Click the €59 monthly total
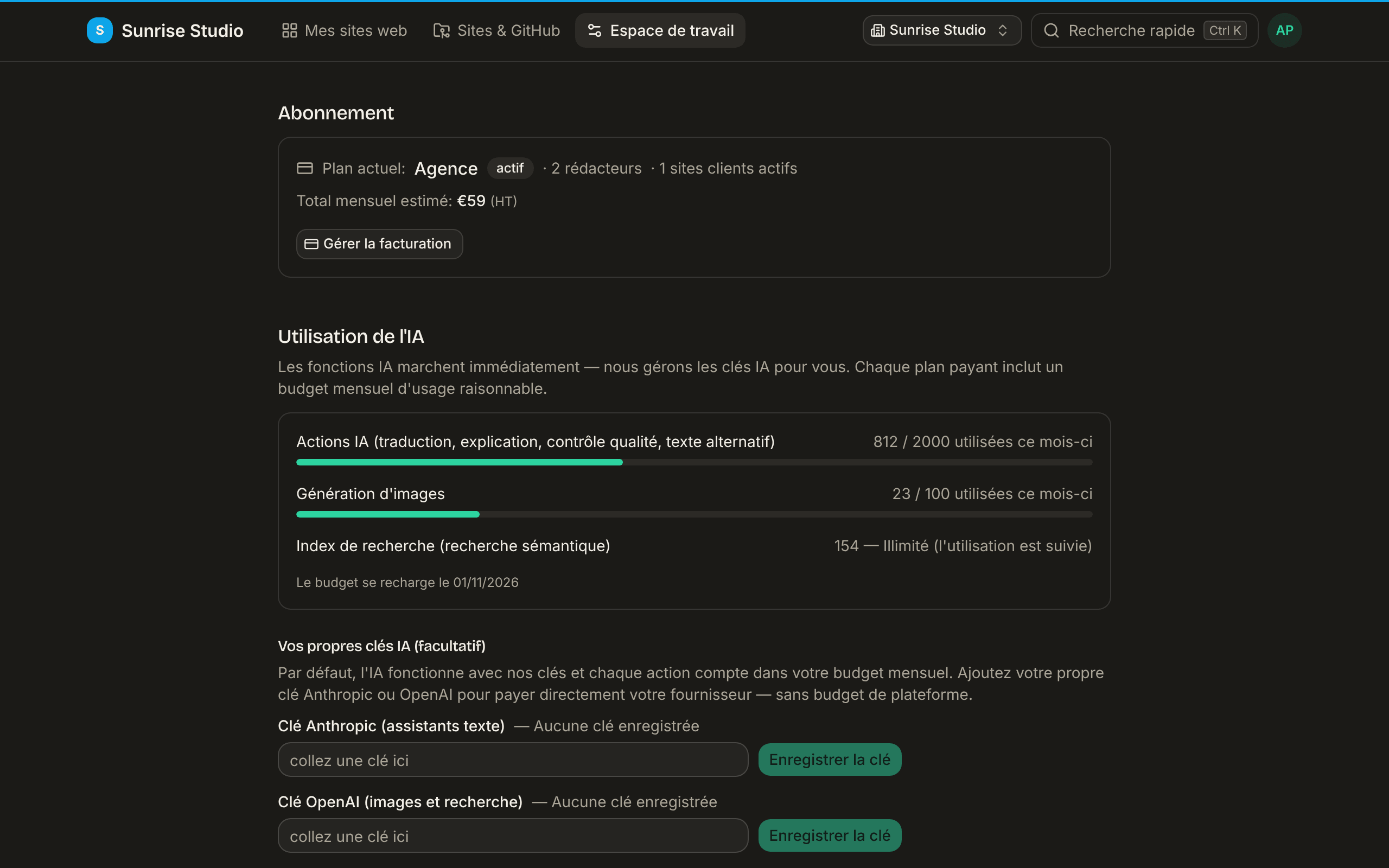The height and width of the screenshot is (868, 1389). (x=471, y=201)
